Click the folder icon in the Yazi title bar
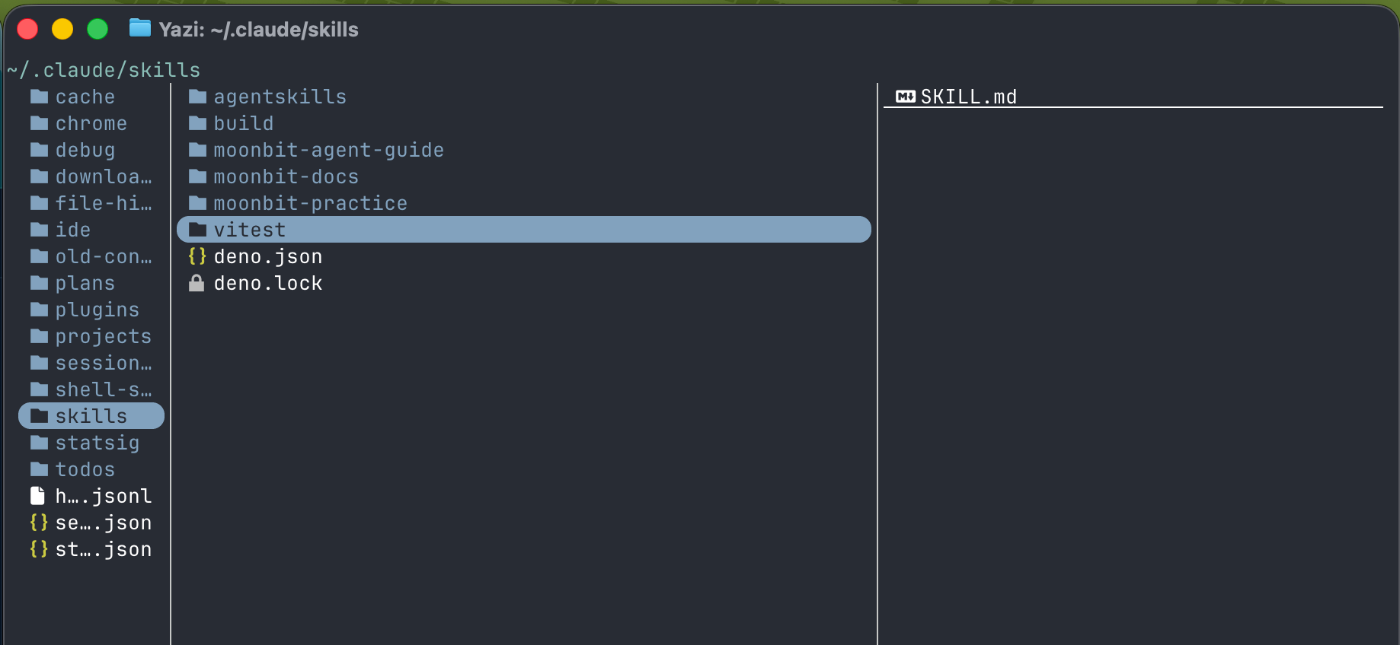Viewport: 1400px width, 645px height. [140, 29]
